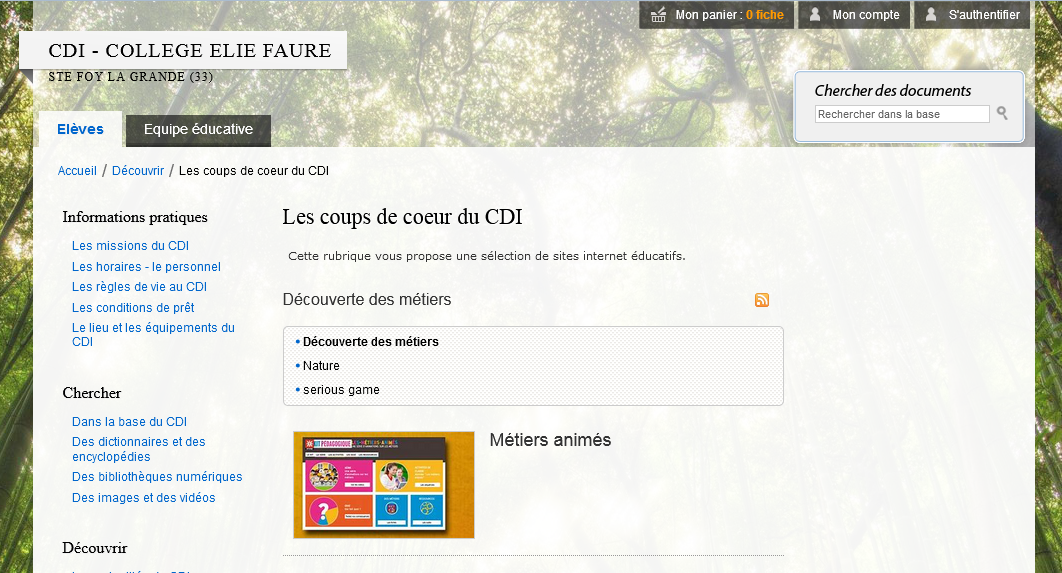Open Les missions du CDI

click(130, 246)
